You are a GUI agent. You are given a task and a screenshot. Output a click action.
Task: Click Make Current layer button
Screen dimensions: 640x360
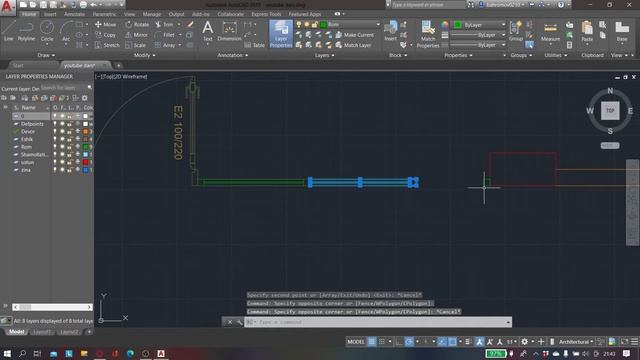click(x=355, y=35)
